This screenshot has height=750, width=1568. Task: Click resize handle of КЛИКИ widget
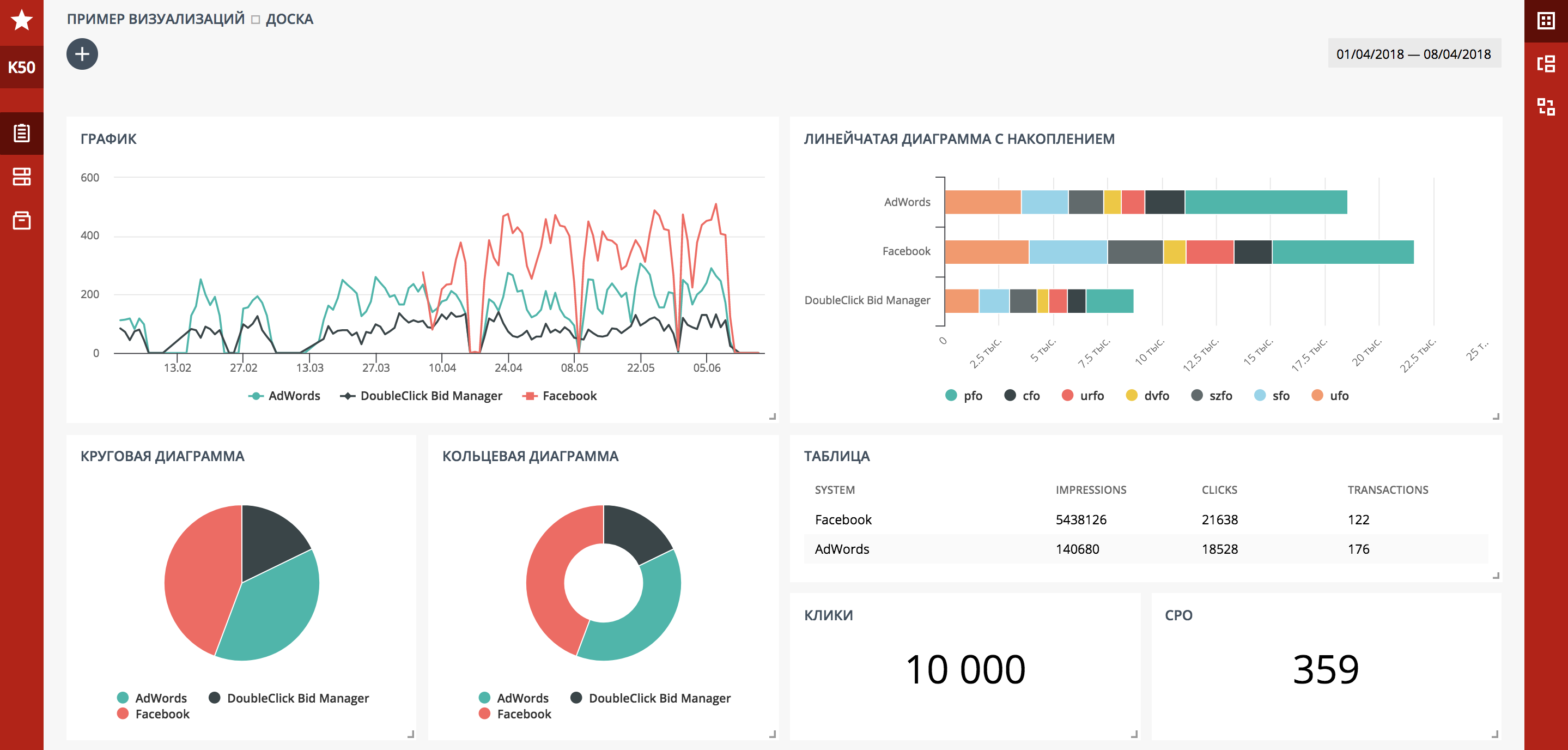click(1134, 734)
